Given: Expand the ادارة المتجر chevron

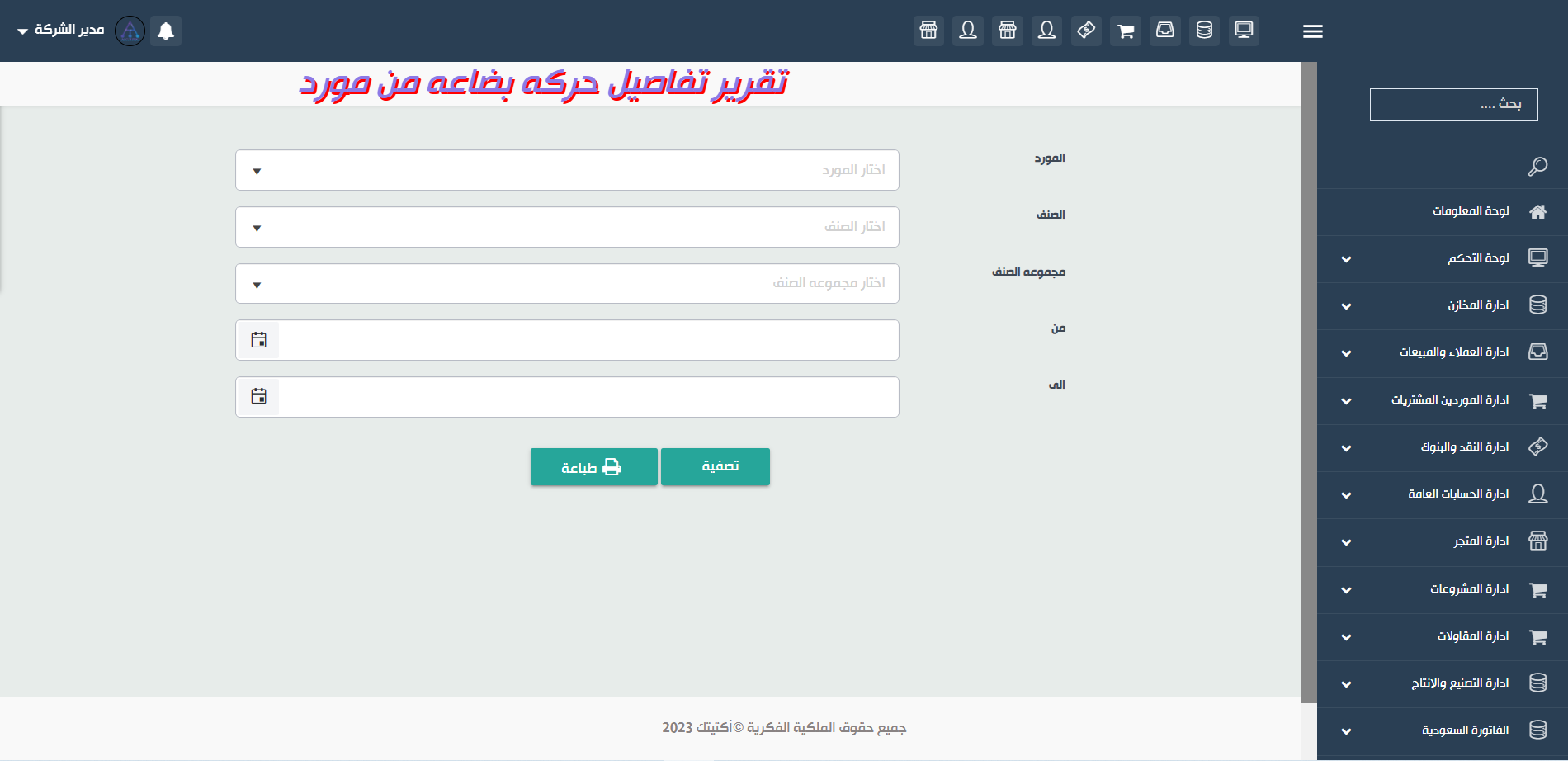Looking at the screenshot, I should click(1346, 542).
